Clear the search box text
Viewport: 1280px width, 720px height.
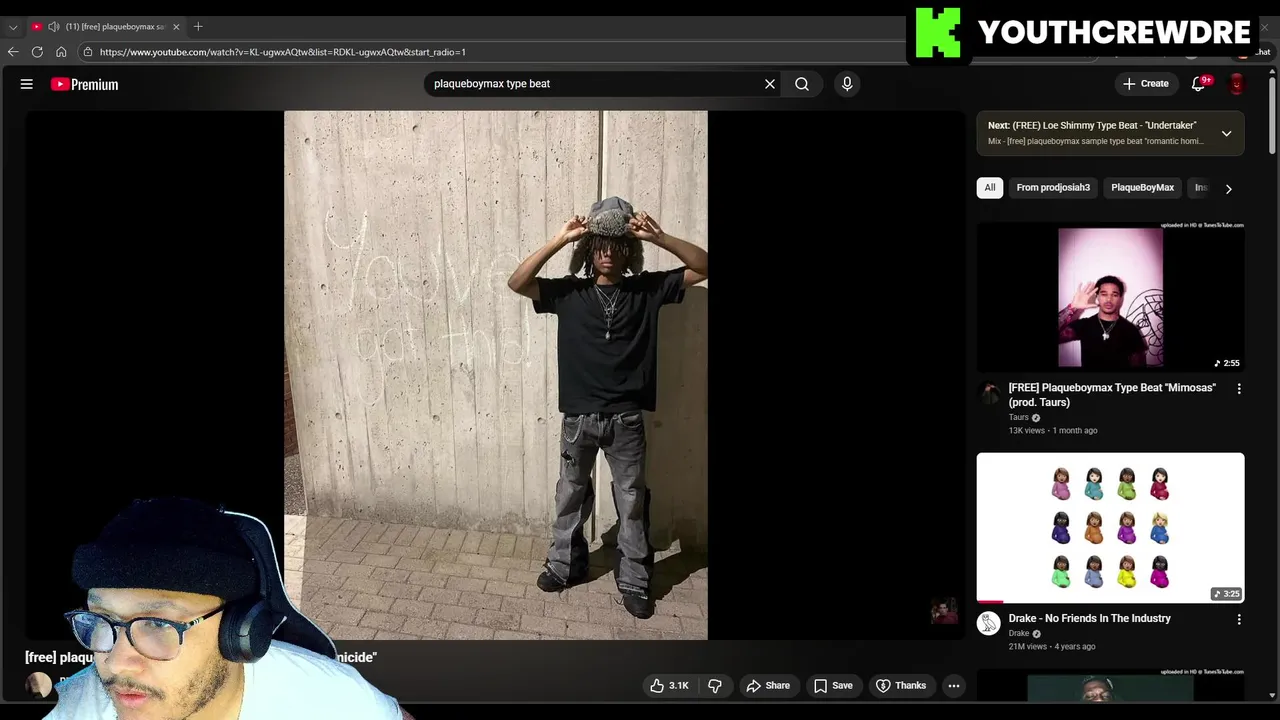770,84
